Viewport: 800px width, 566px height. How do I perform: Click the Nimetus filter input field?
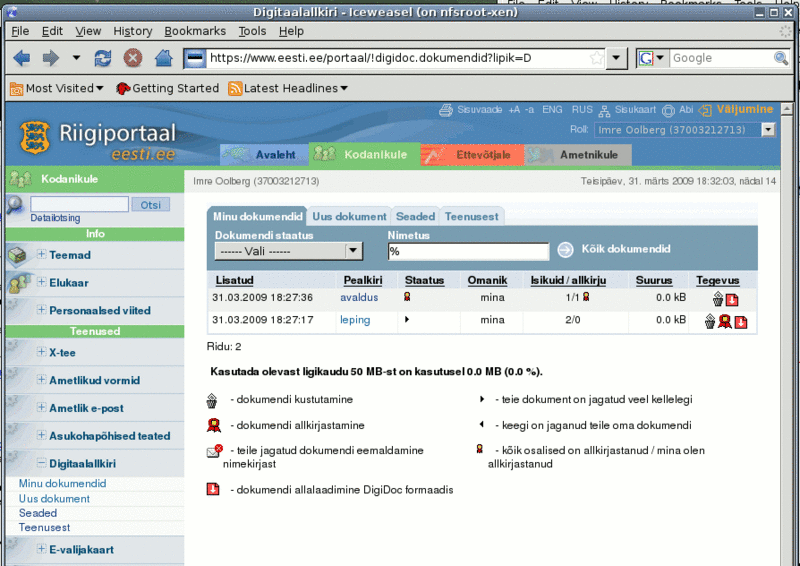click(x=468, y=251)
